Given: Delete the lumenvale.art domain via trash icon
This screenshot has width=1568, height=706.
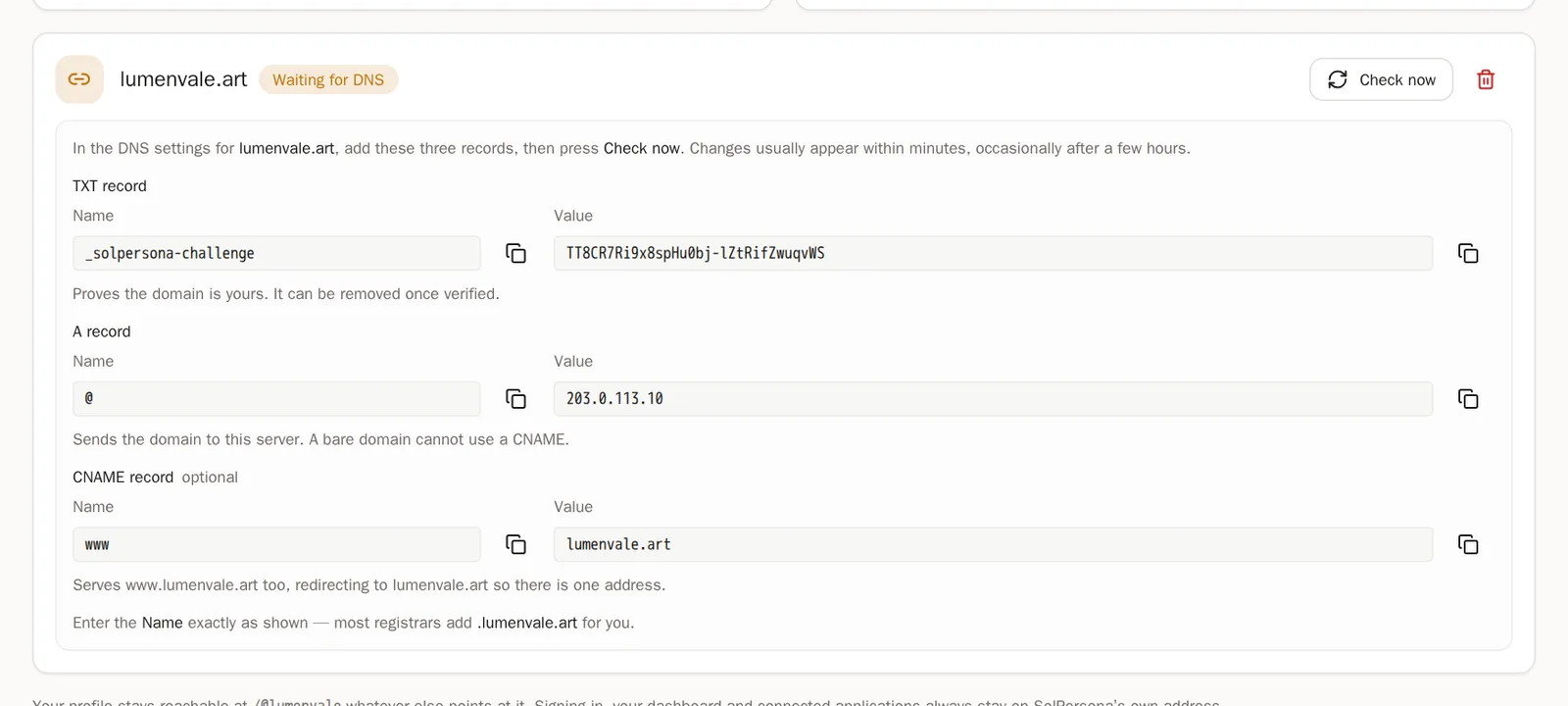Looking at the screenshot, I should 1486,79.
